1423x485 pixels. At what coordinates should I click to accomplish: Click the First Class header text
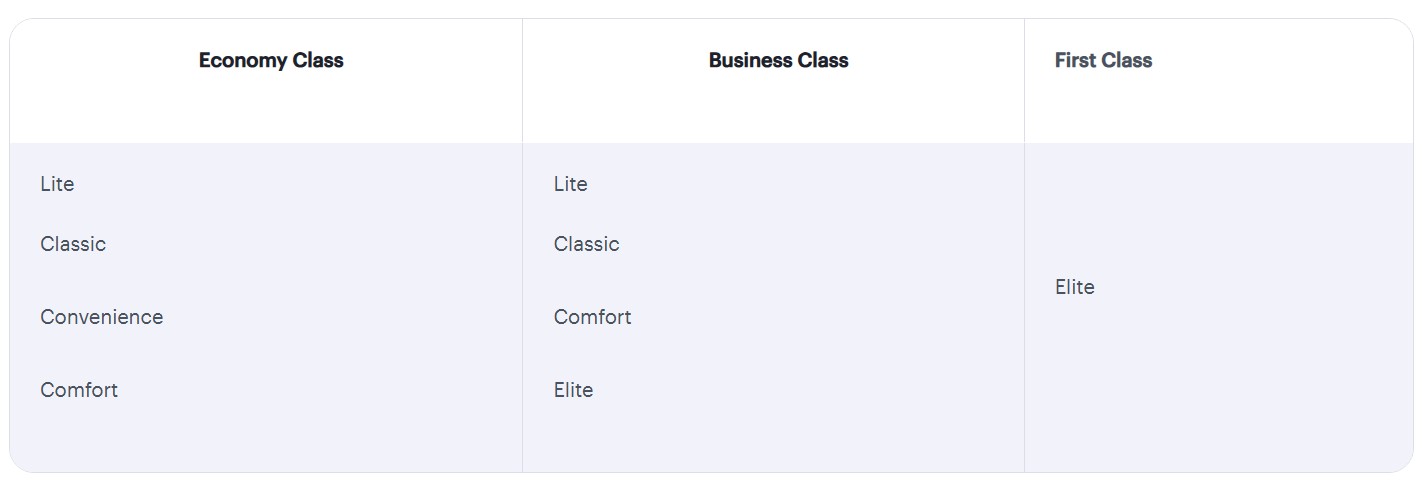[1103, 60]
